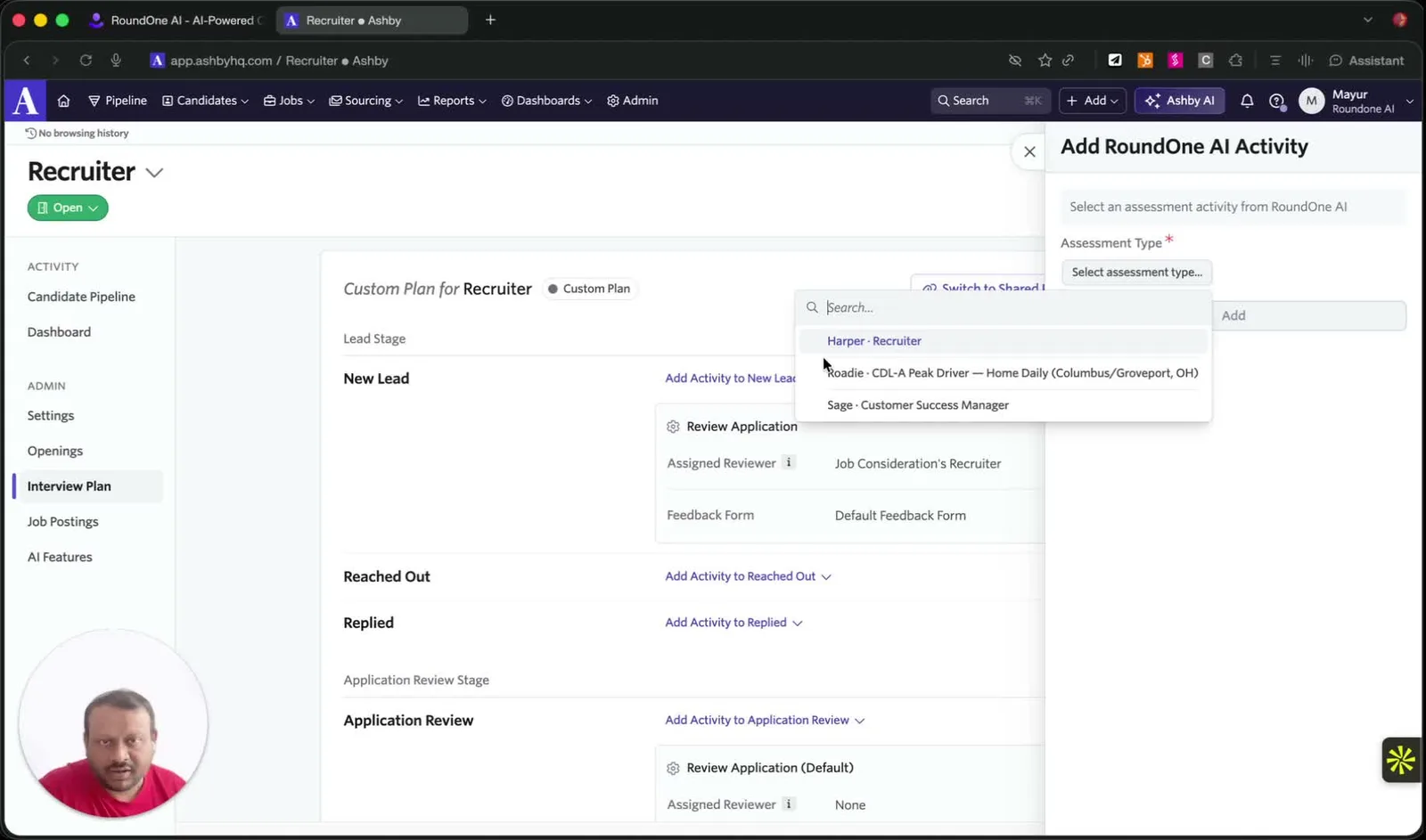The image size is (1426, 840).
Task: Open the Pipeline menu item
Action: [118, 101]
